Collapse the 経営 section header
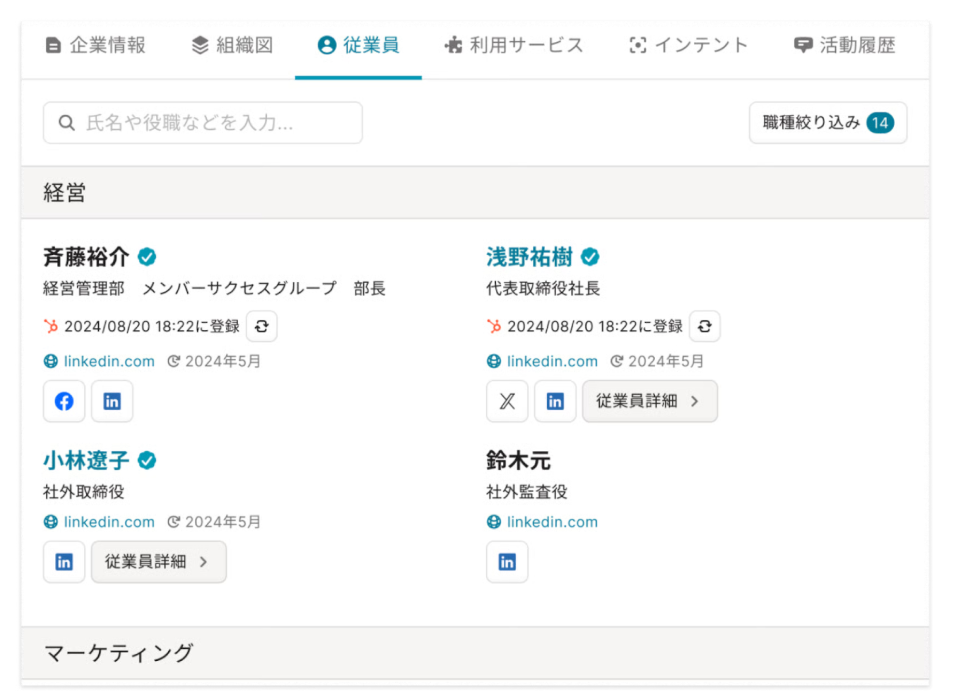Viewport: 954px width, 696px height. tap(64, 191)
